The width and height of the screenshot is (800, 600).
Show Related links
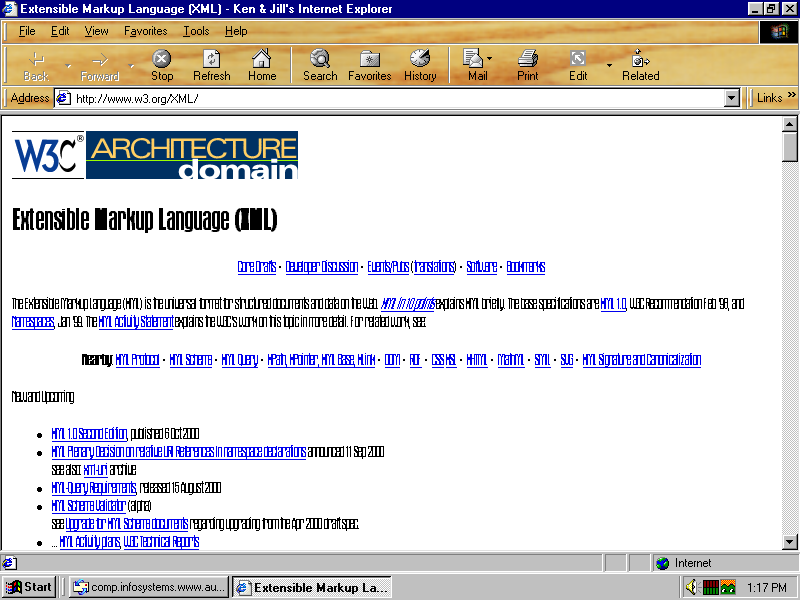click(640, 65)
